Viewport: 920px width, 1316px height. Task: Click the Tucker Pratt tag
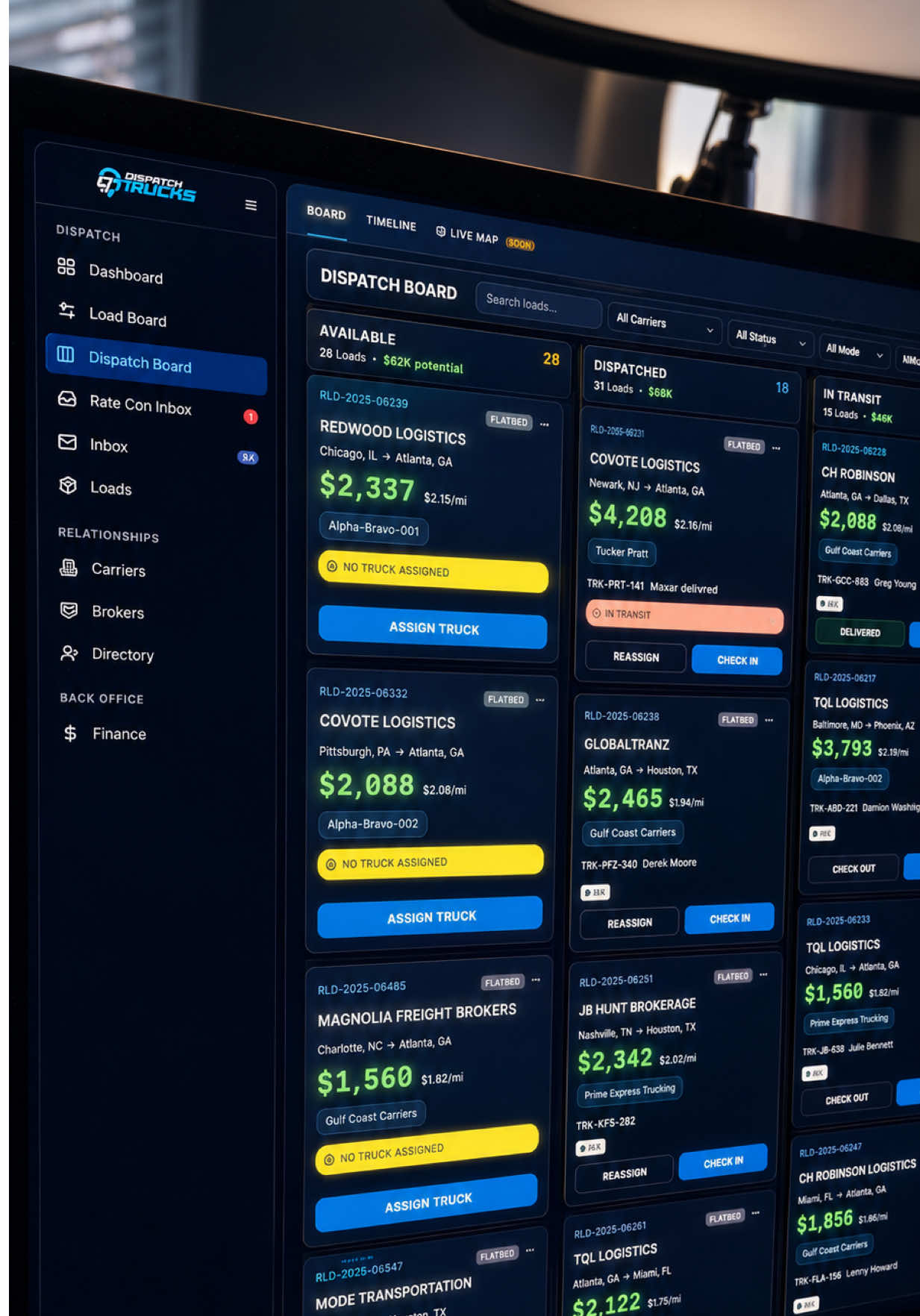tap(622, 552)
